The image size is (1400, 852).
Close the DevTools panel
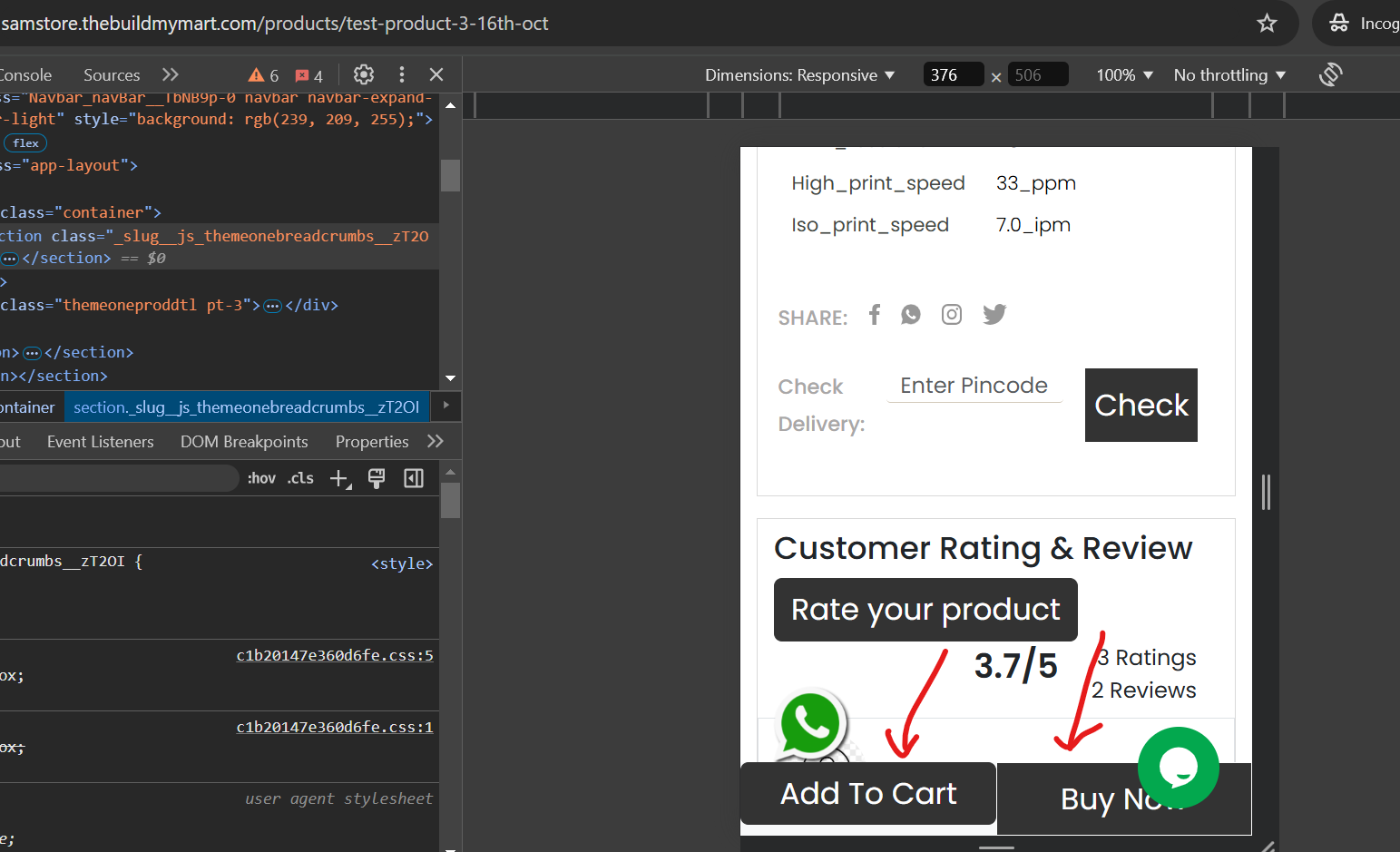tap(436, 74)
